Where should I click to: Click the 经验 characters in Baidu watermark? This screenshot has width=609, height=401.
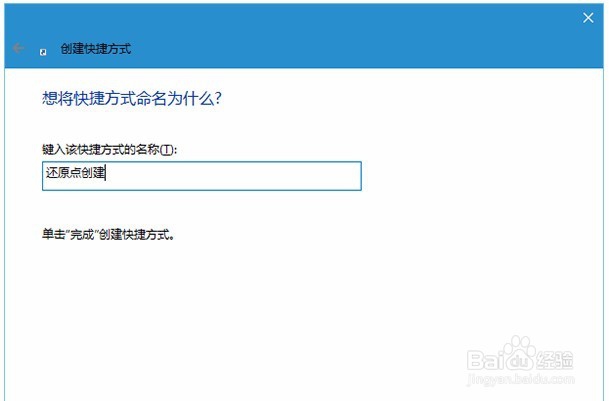coord(554,360)
